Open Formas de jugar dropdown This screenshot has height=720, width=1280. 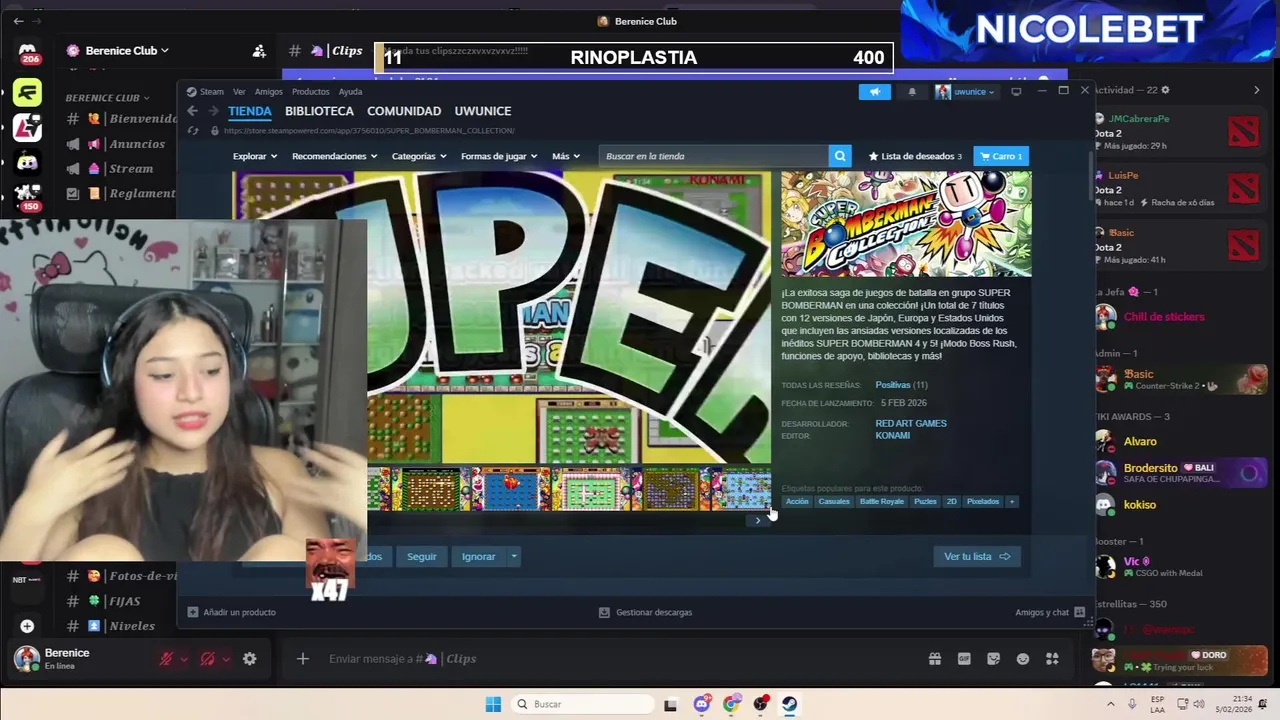click(x=499, y=156)
